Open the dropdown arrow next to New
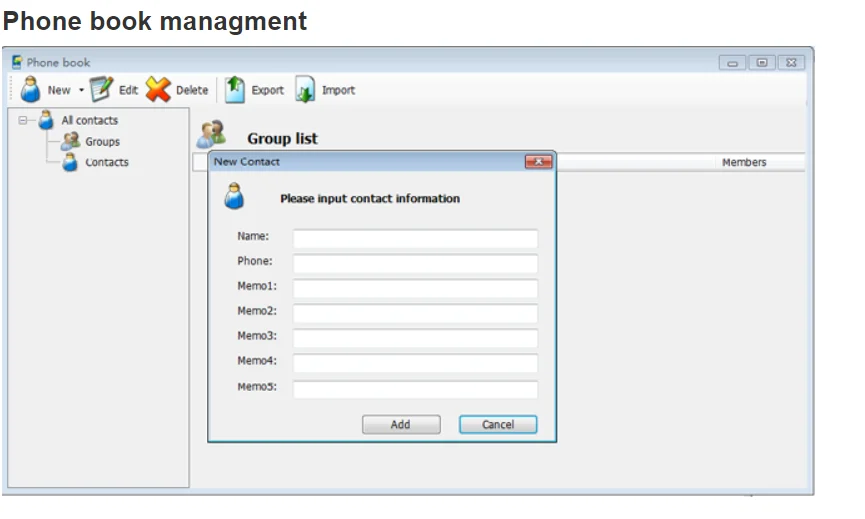Image resolution: width=865 pixels, height=519 pixels. point(81,90)
